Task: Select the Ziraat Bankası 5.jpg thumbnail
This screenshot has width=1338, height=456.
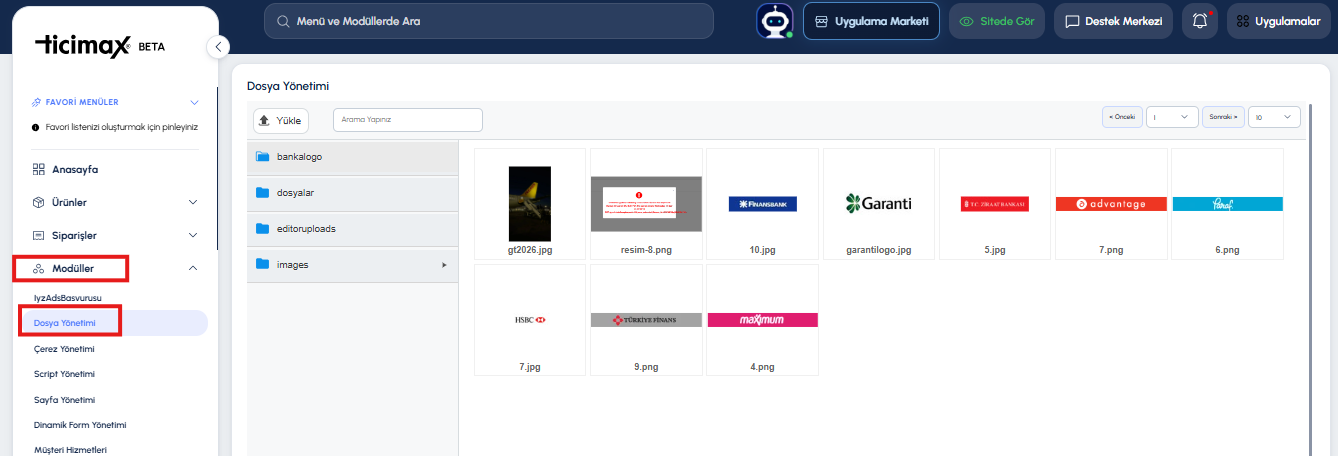Action: click(994, 204)
